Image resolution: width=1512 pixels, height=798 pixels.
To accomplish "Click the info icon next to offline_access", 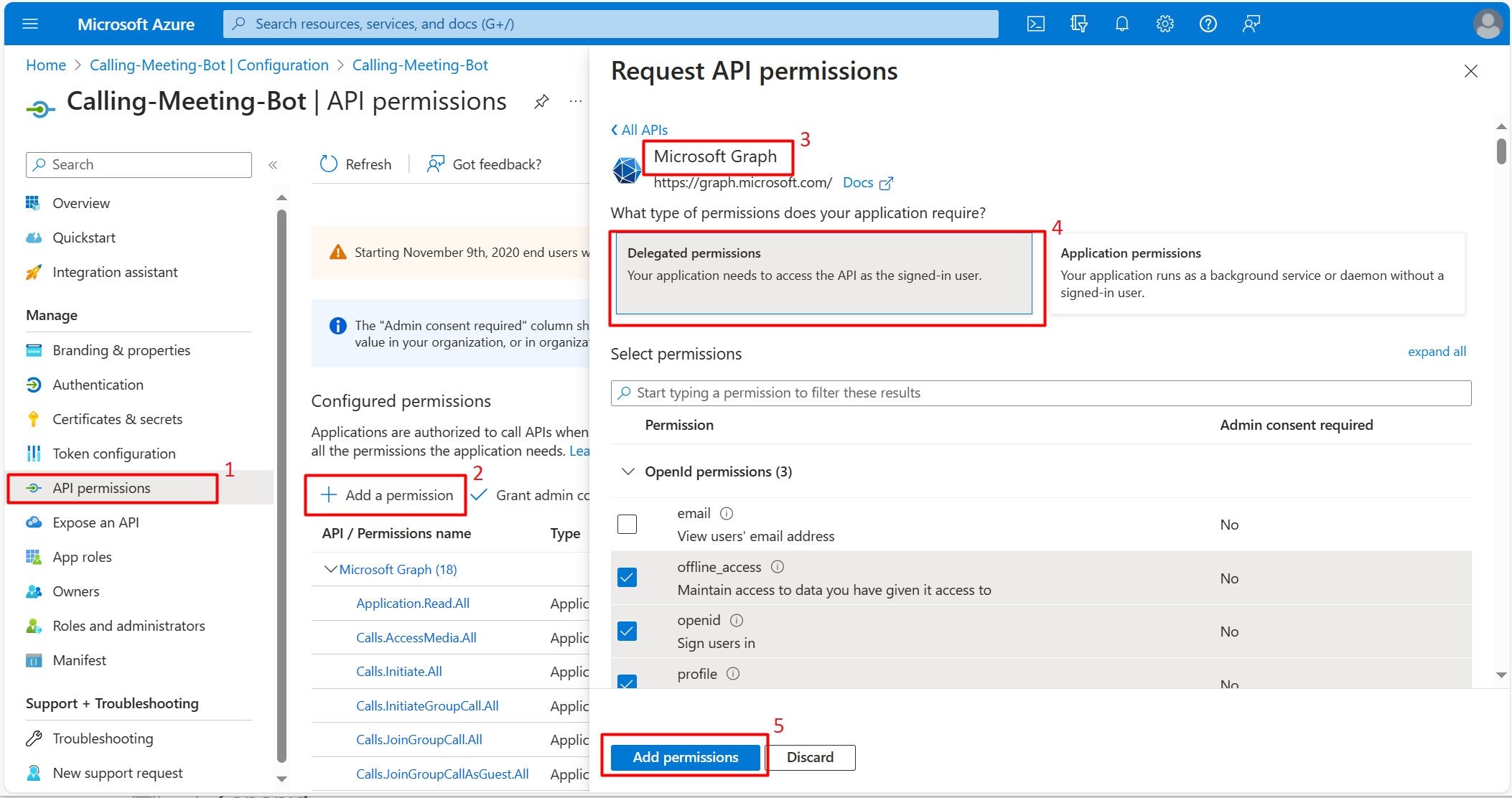I will coord(778,567).
